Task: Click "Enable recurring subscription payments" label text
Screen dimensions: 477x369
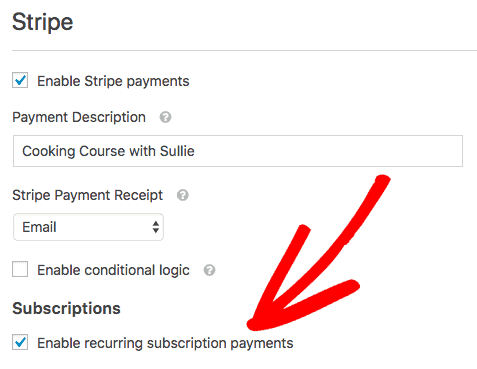Action: [x=165, y=343]
